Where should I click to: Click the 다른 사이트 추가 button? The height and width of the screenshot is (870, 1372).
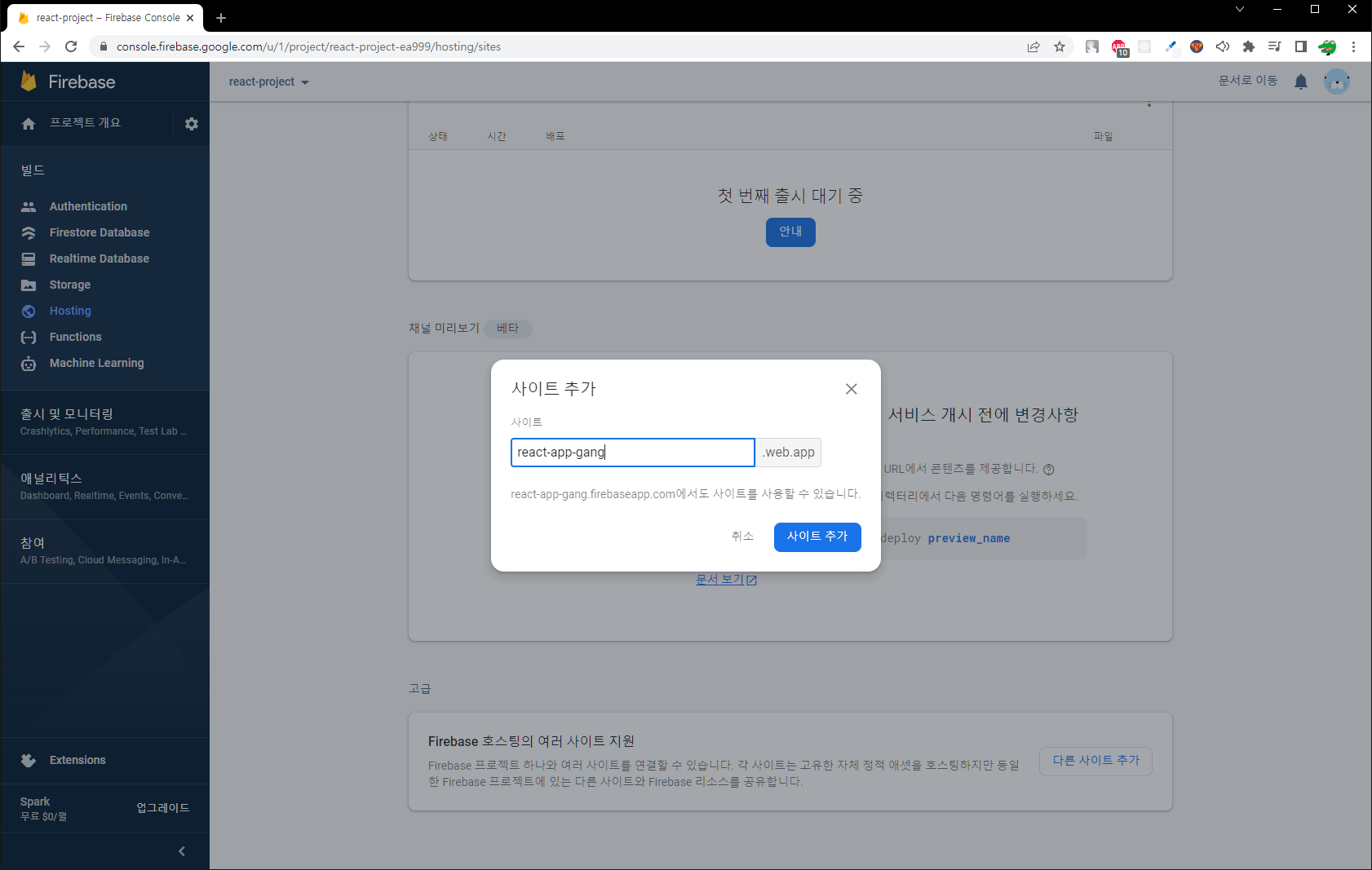[1095, 761]
